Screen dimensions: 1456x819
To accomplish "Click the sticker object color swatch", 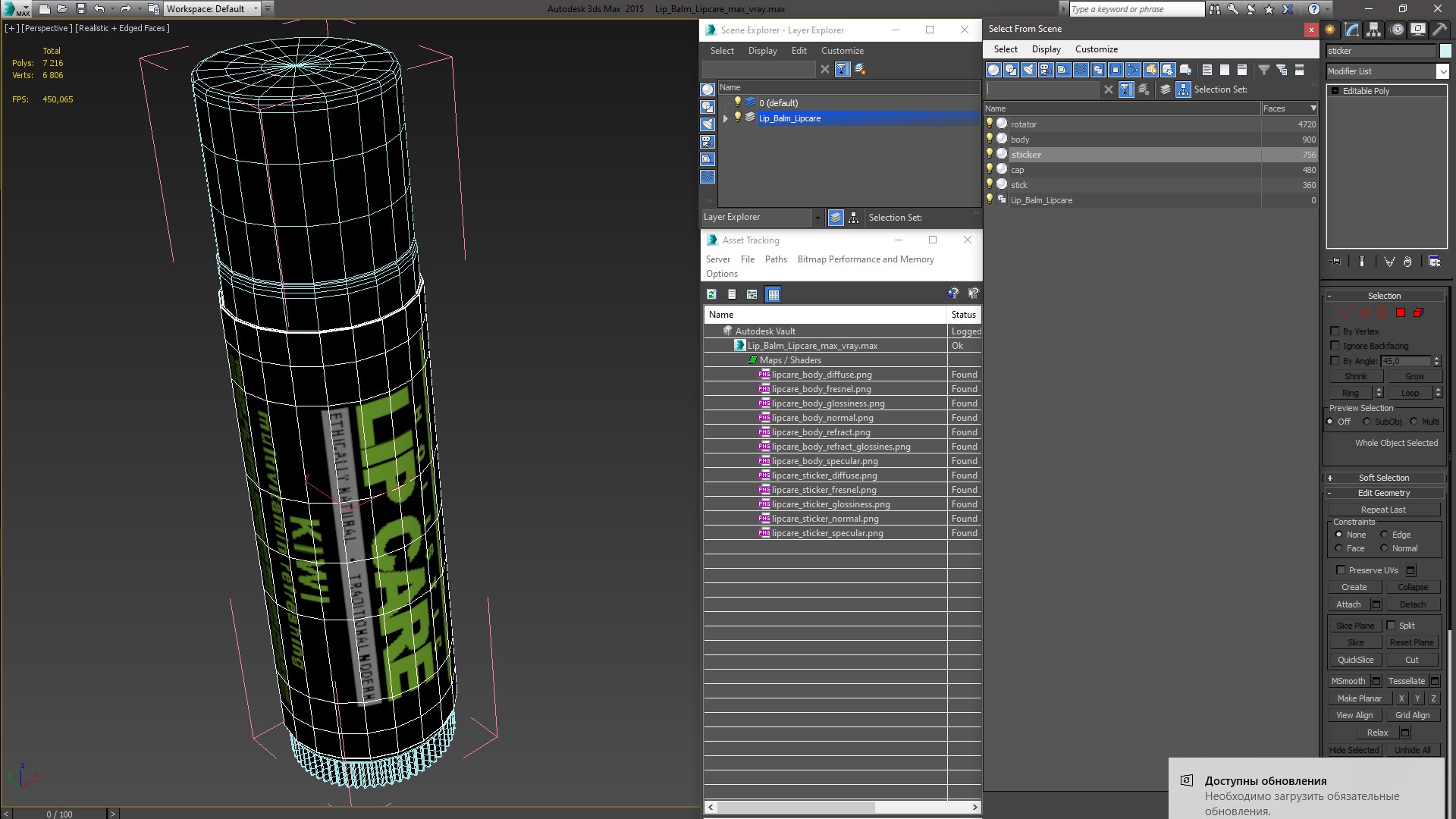I will 1445,51.
